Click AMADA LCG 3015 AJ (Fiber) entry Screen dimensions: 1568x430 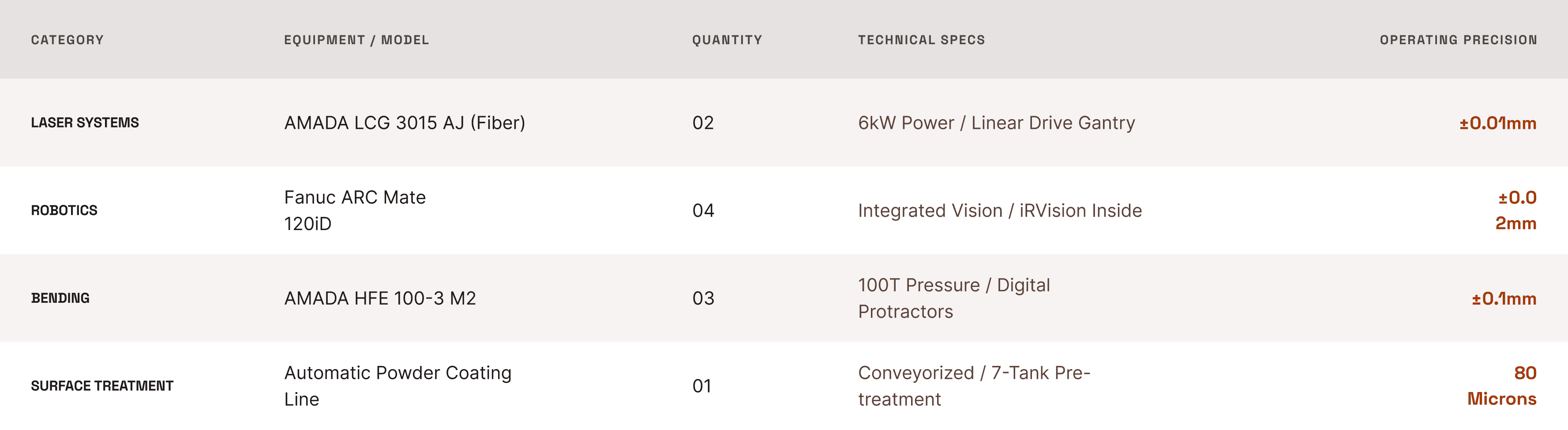(x=404, y=122)
